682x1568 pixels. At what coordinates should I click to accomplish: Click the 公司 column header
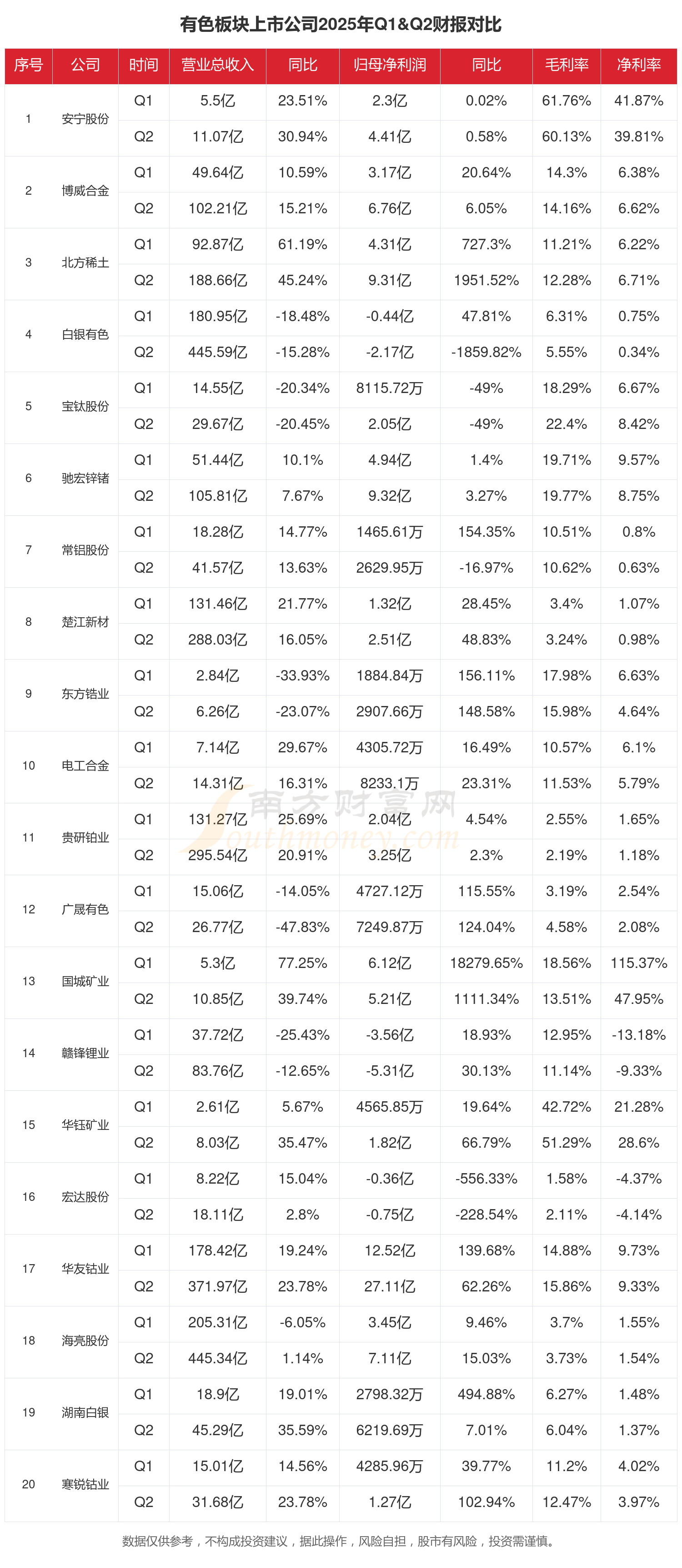point(85,65)
